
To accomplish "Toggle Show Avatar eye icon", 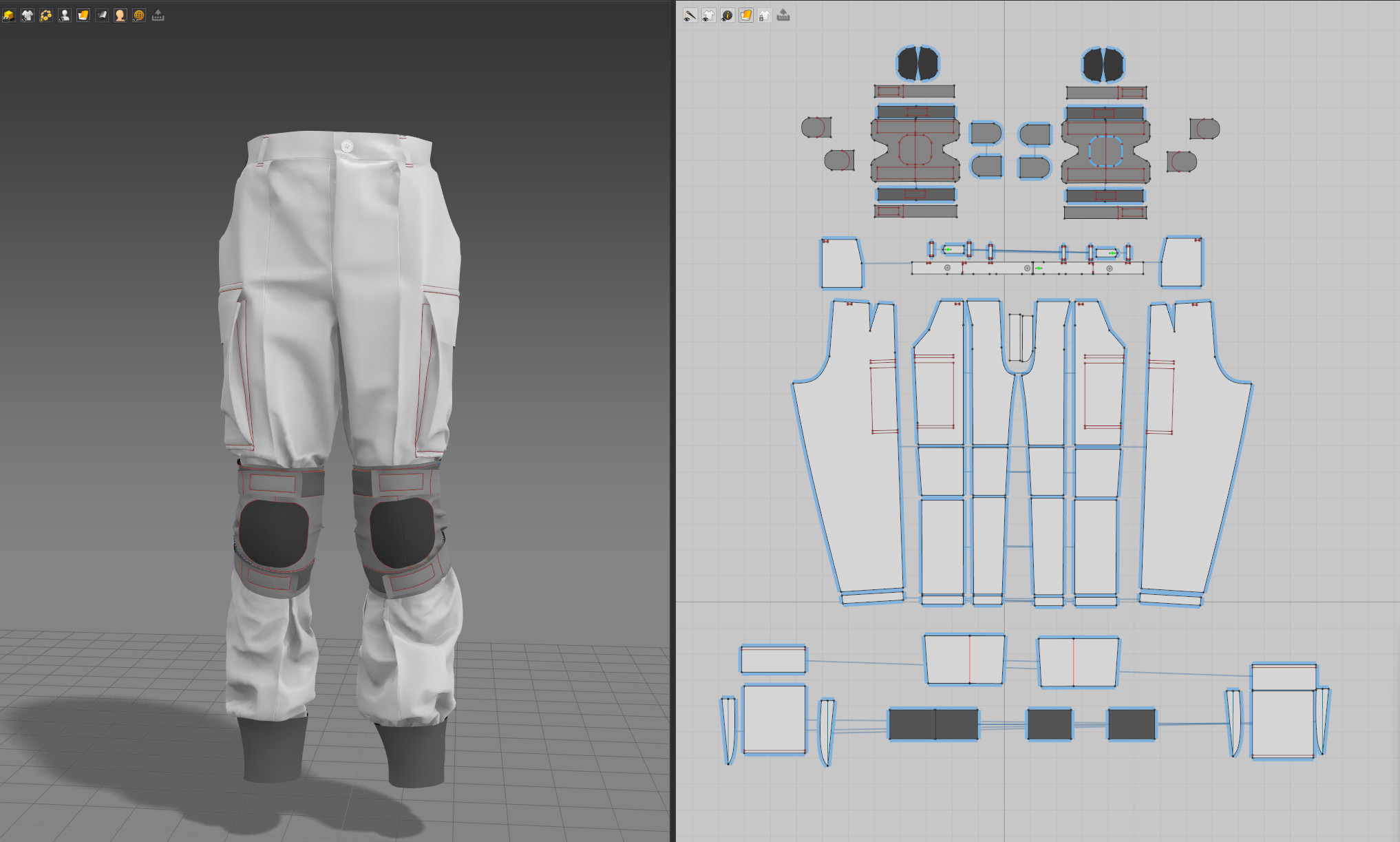I will point(64,15).
